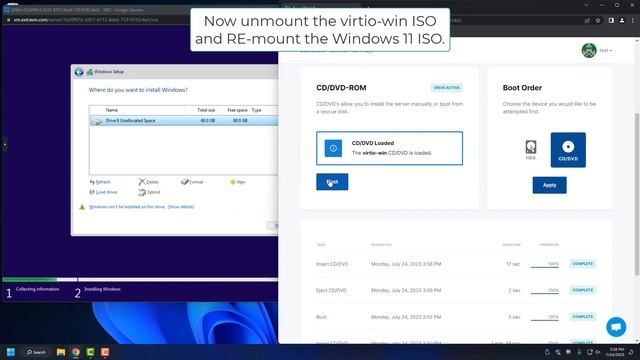Open the Windows Start button
The image size is (640, 360).
[11, 352]
